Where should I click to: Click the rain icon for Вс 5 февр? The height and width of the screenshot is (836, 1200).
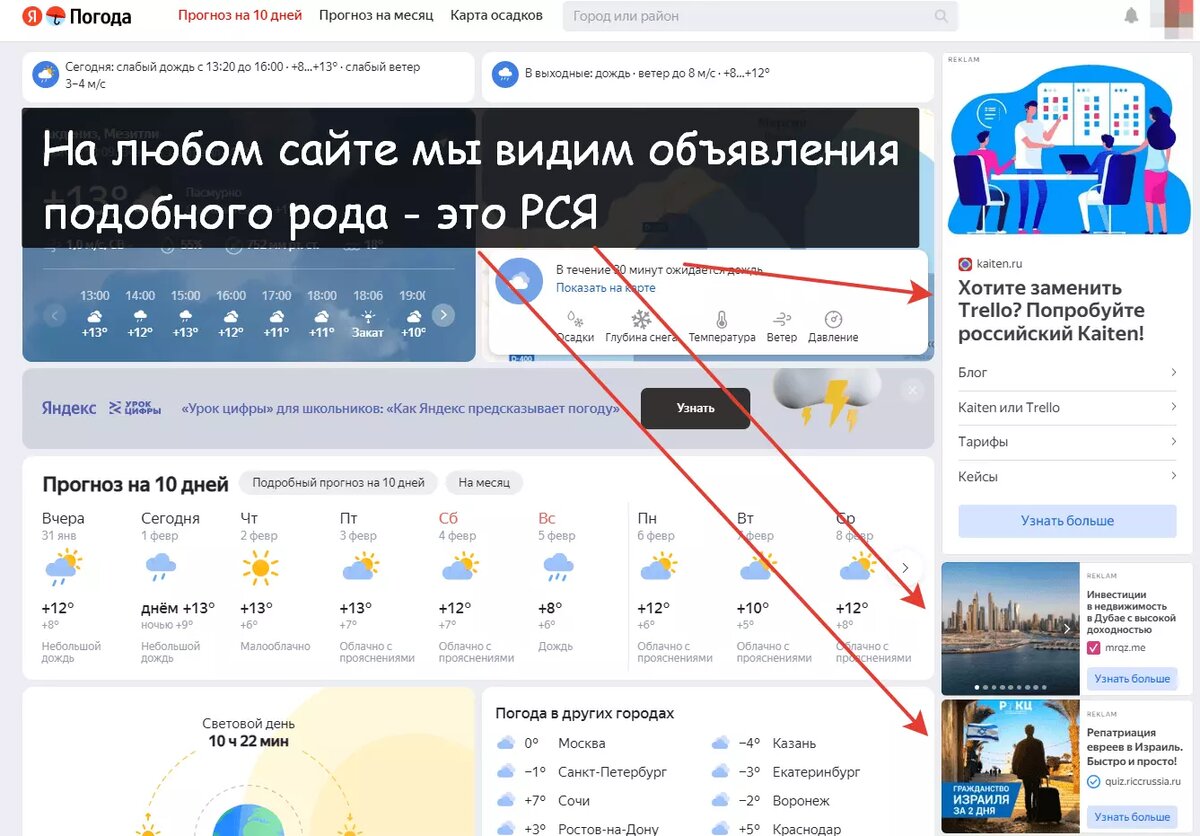[557, 568]
